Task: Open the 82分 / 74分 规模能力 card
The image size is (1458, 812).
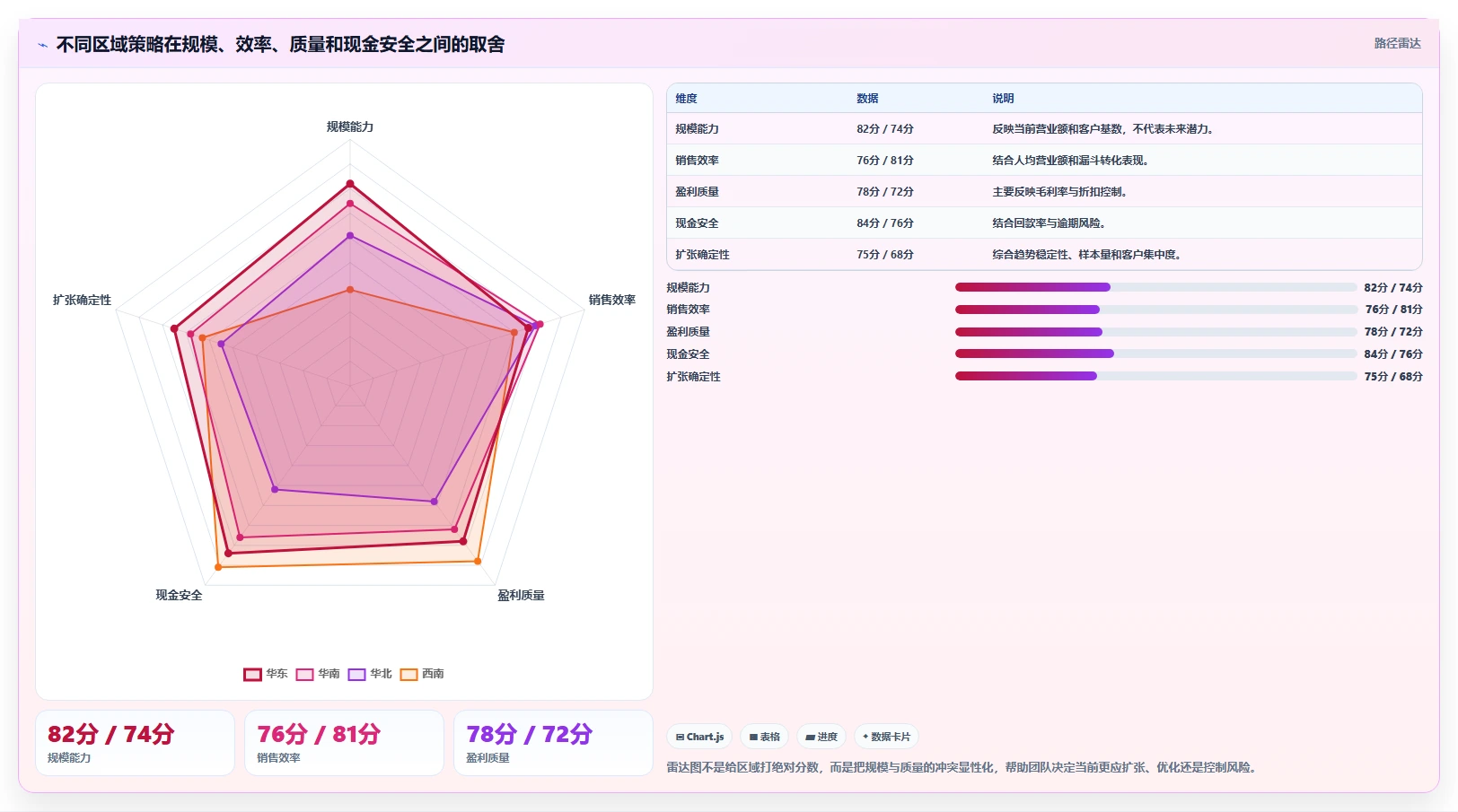Action: click(135, 743)
